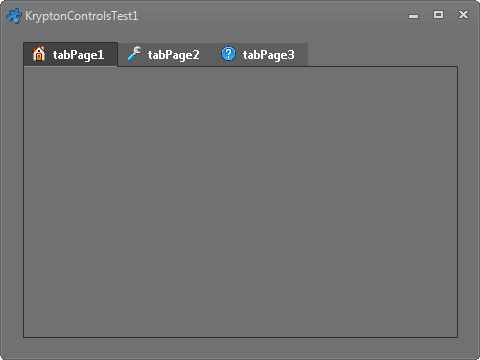Click the empty tabPage1 content panel center
480x360 pixels.
point(240,202)
